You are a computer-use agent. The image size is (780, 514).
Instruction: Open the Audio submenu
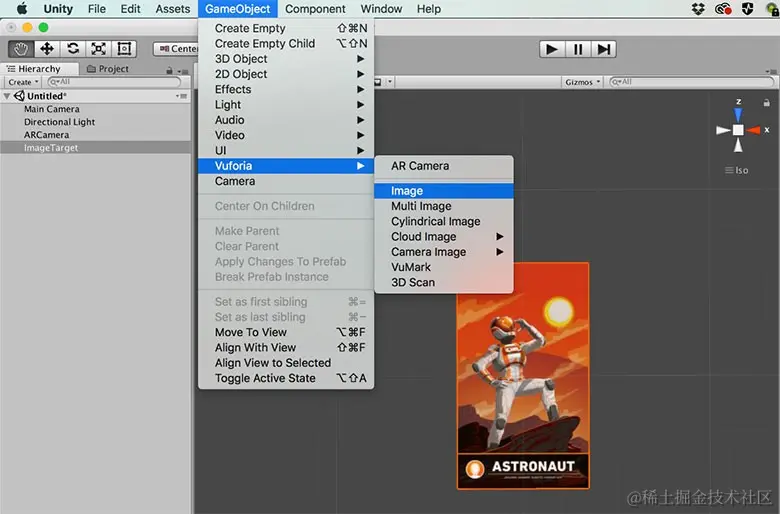coord(286,120)
